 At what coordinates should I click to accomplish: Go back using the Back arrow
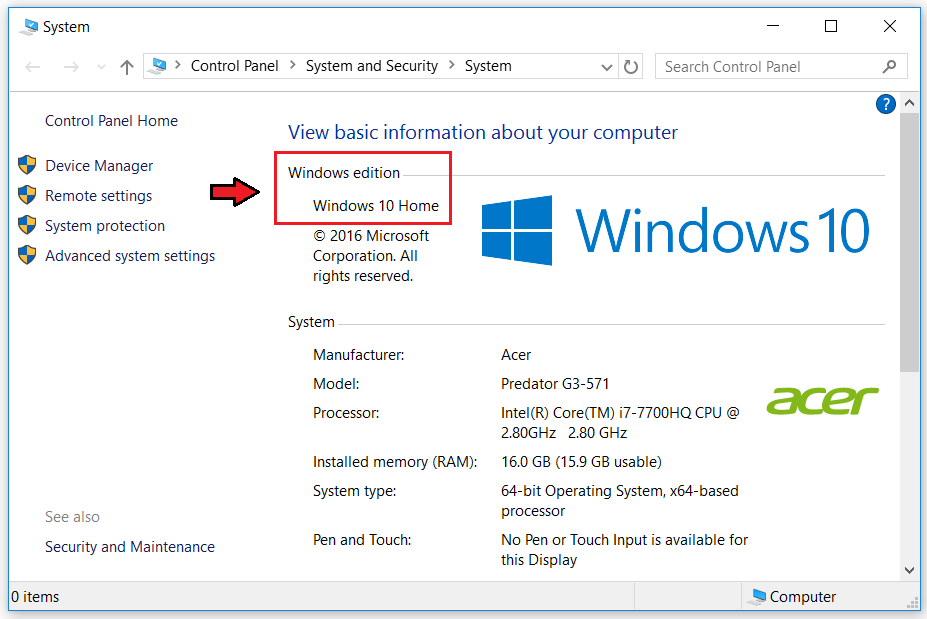point(31,66)
